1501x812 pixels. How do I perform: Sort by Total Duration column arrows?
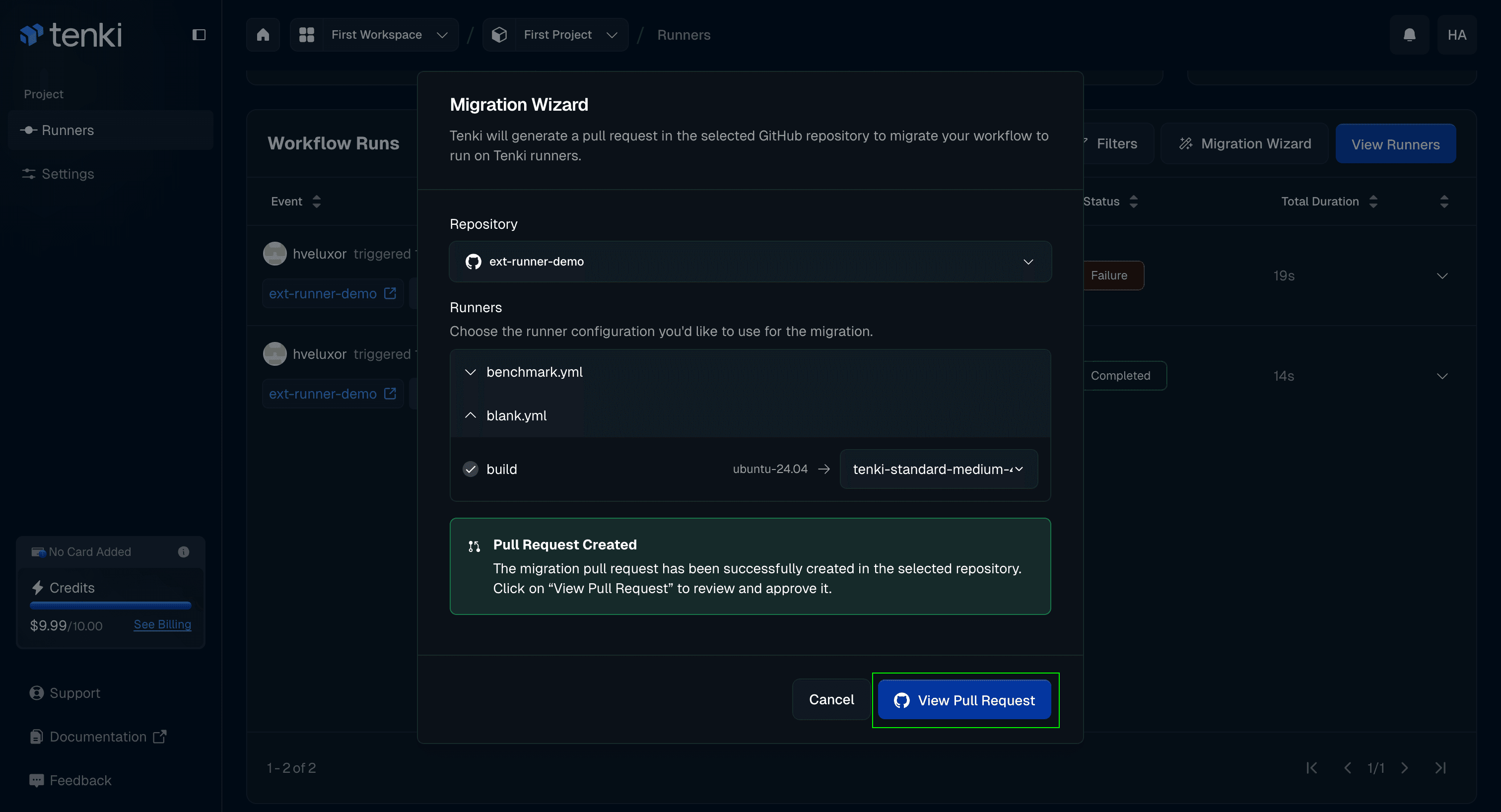tap(1373, 202)
